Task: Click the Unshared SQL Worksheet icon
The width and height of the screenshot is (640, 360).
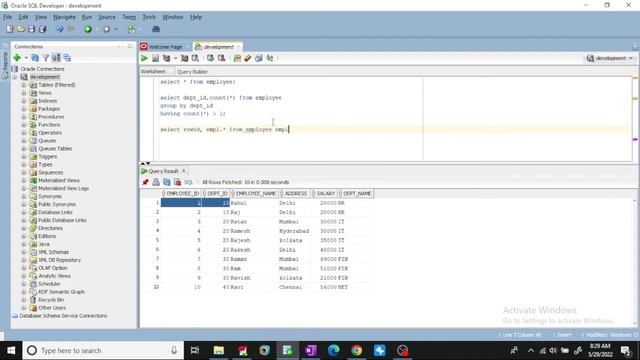Action: 237,58
